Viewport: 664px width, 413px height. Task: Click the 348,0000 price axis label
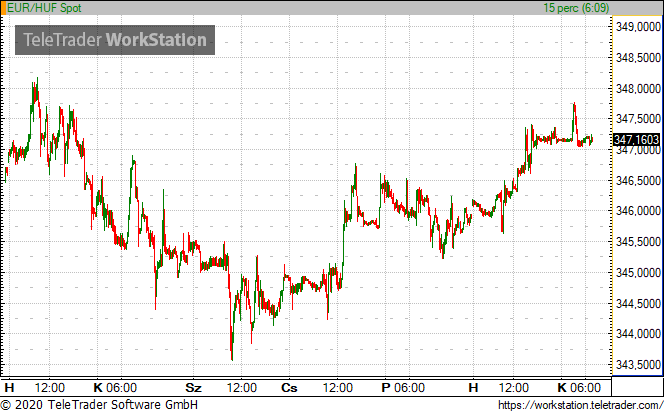pos(638,89)
